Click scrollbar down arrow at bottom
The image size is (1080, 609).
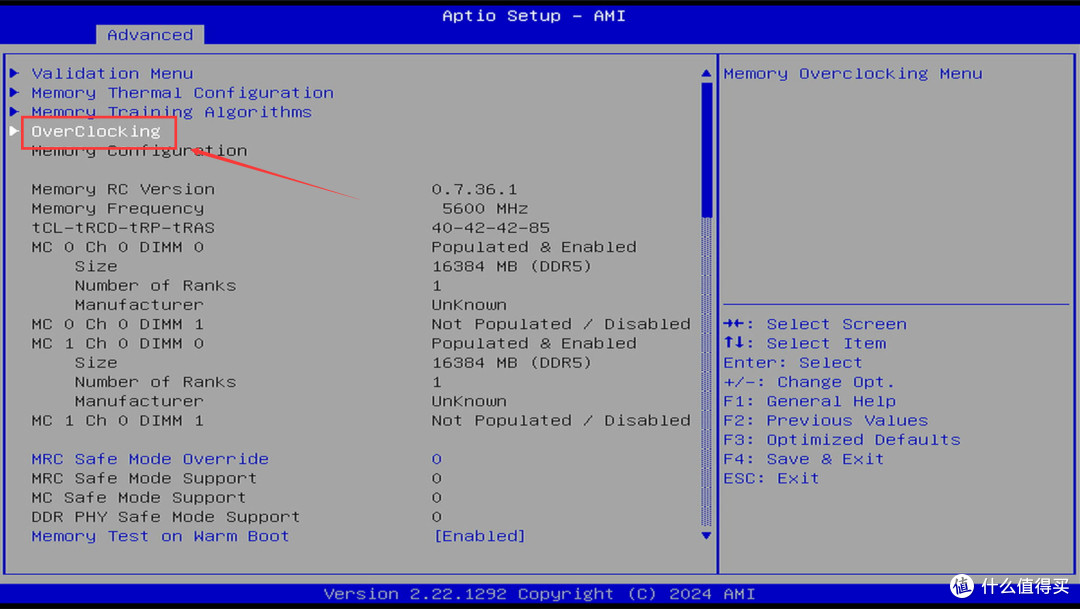point(707,536)
